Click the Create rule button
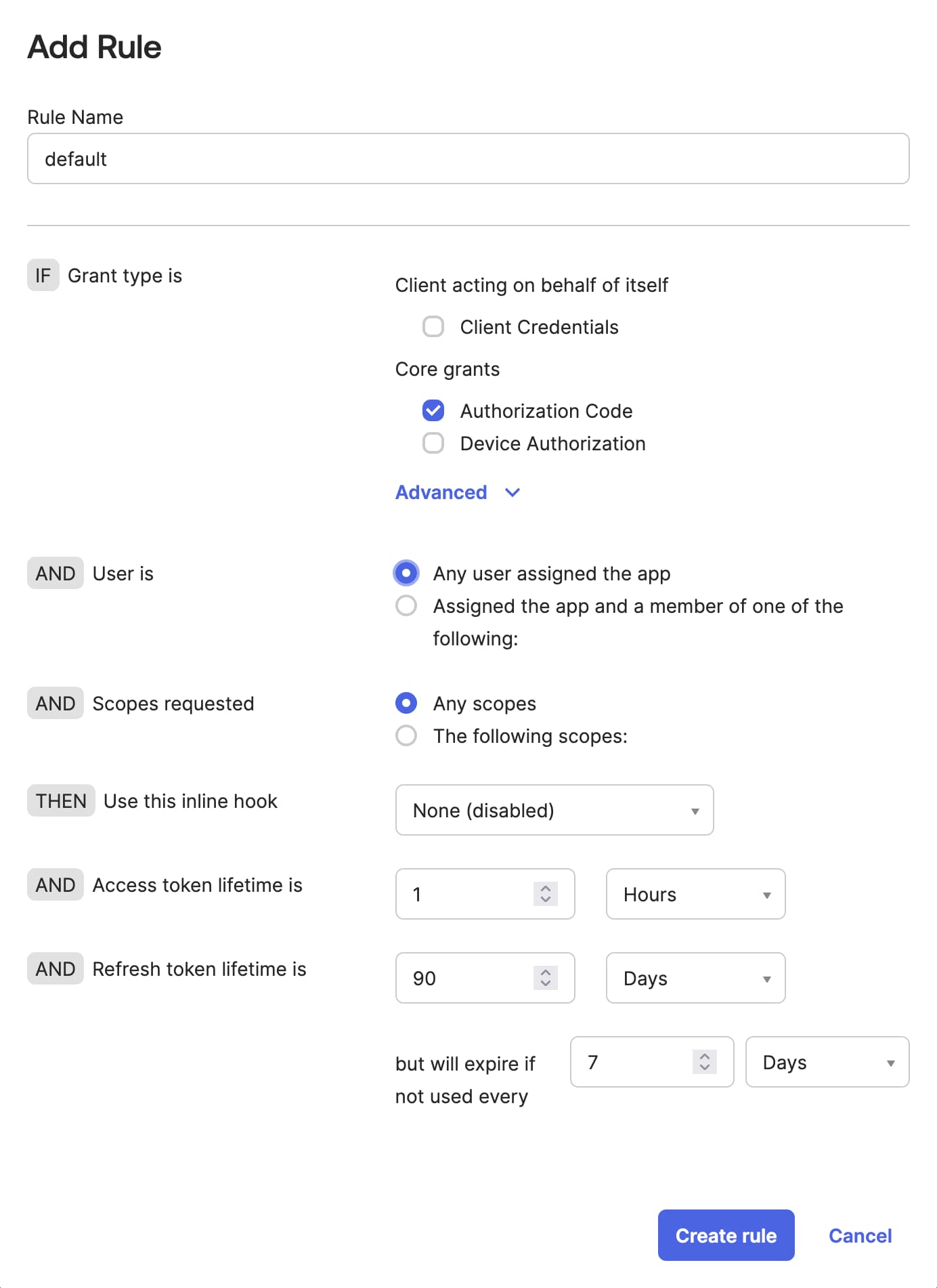This screenshot has height=1288, width=937. click(726, 1235)
